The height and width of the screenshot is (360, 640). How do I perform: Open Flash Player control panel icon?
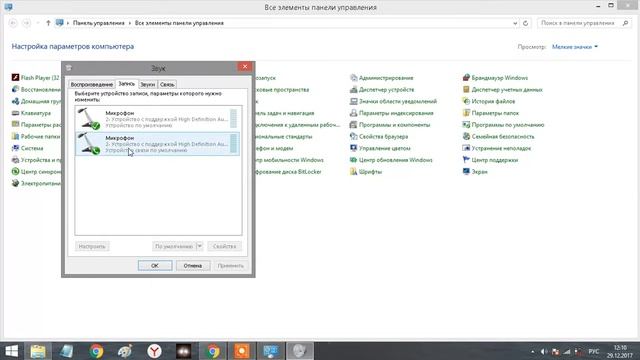(15, 78)
